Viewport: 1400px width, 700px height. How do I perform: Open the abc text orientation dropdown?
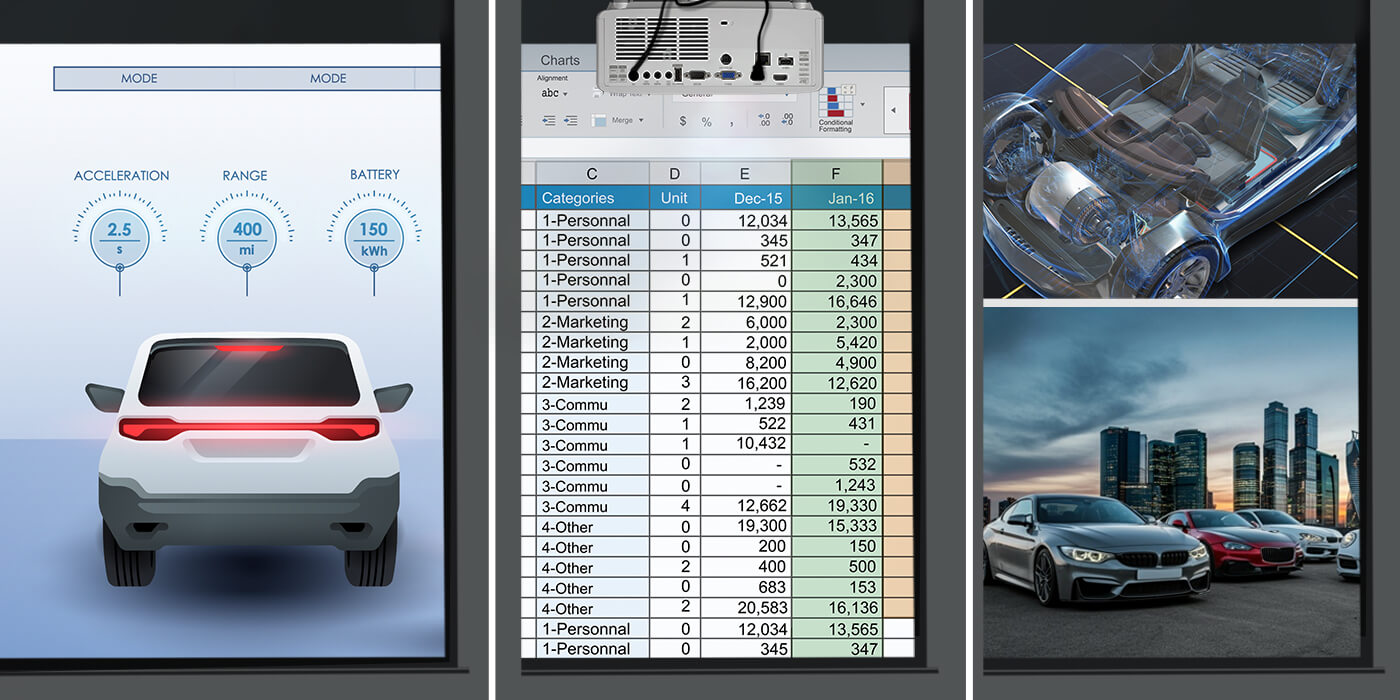564,93
